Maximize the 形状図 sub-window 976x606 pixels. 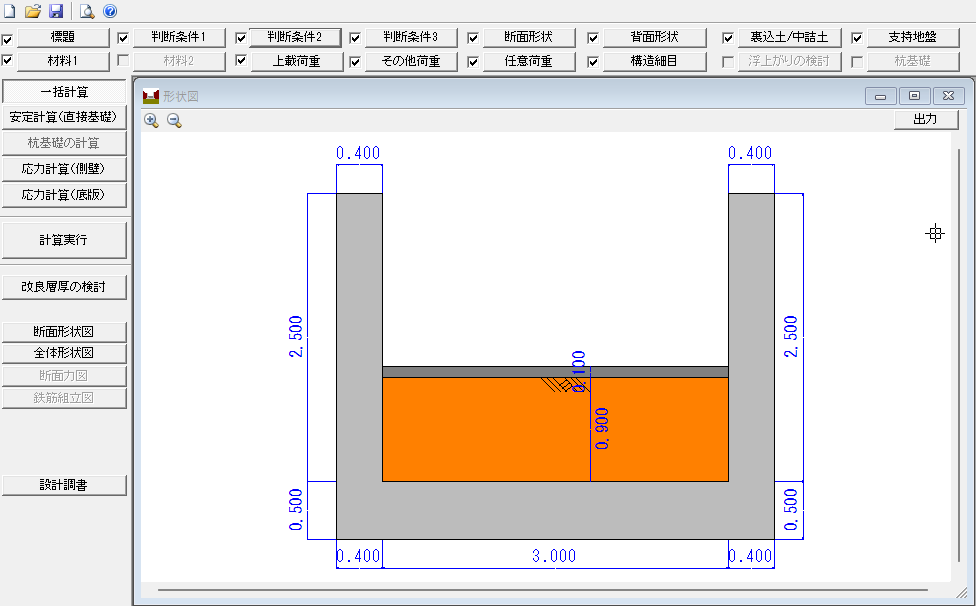(914, 96)
